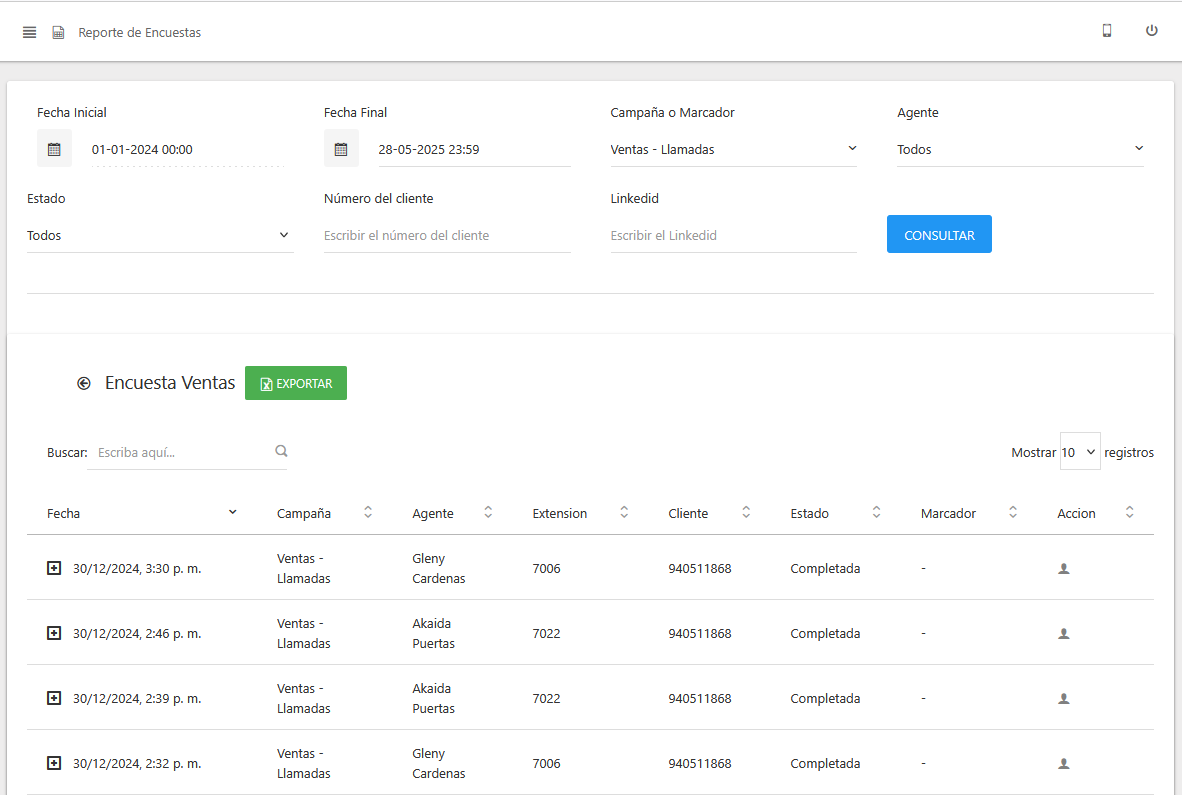
Task: Click the Reporte de Encuestas title
Action: 139,32
